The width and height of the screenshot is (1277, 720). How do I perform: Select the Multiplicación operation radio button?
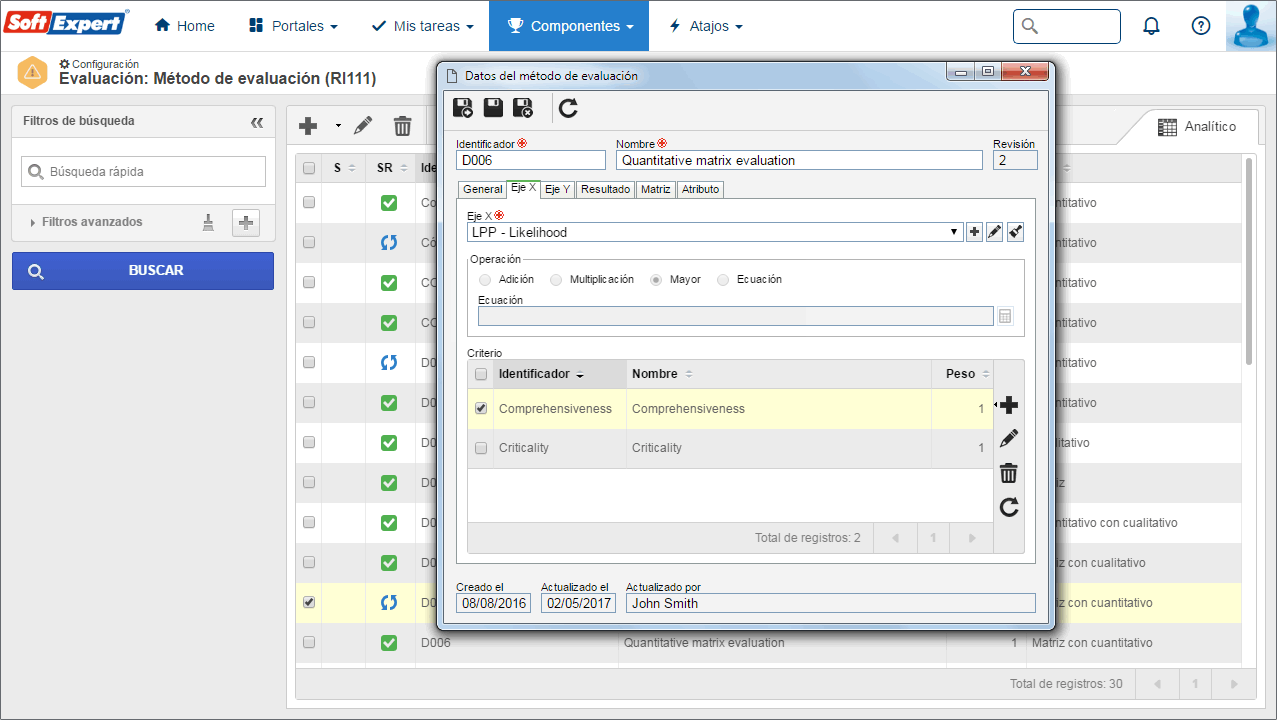pos(556,280)
